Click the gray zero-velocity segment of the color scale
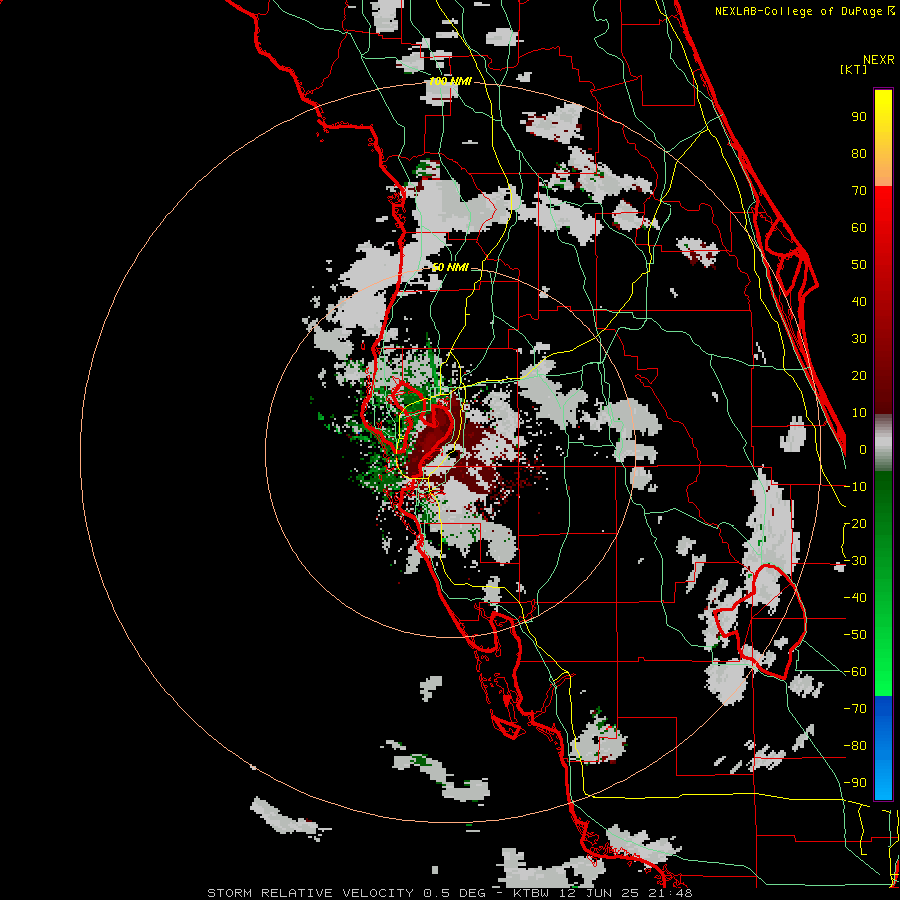Screen dimensions: 900x900 point(883,442)
